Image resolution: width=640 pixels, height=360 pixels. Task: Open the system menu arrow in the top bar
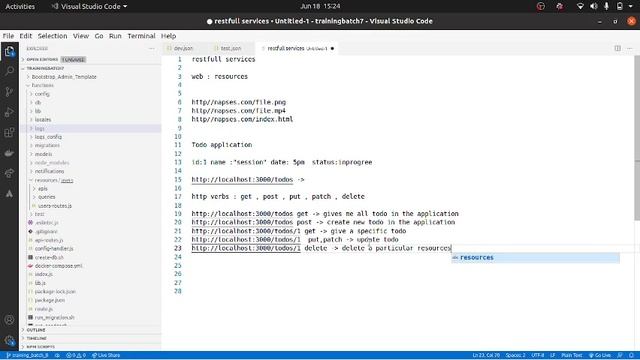click(631, 6)
